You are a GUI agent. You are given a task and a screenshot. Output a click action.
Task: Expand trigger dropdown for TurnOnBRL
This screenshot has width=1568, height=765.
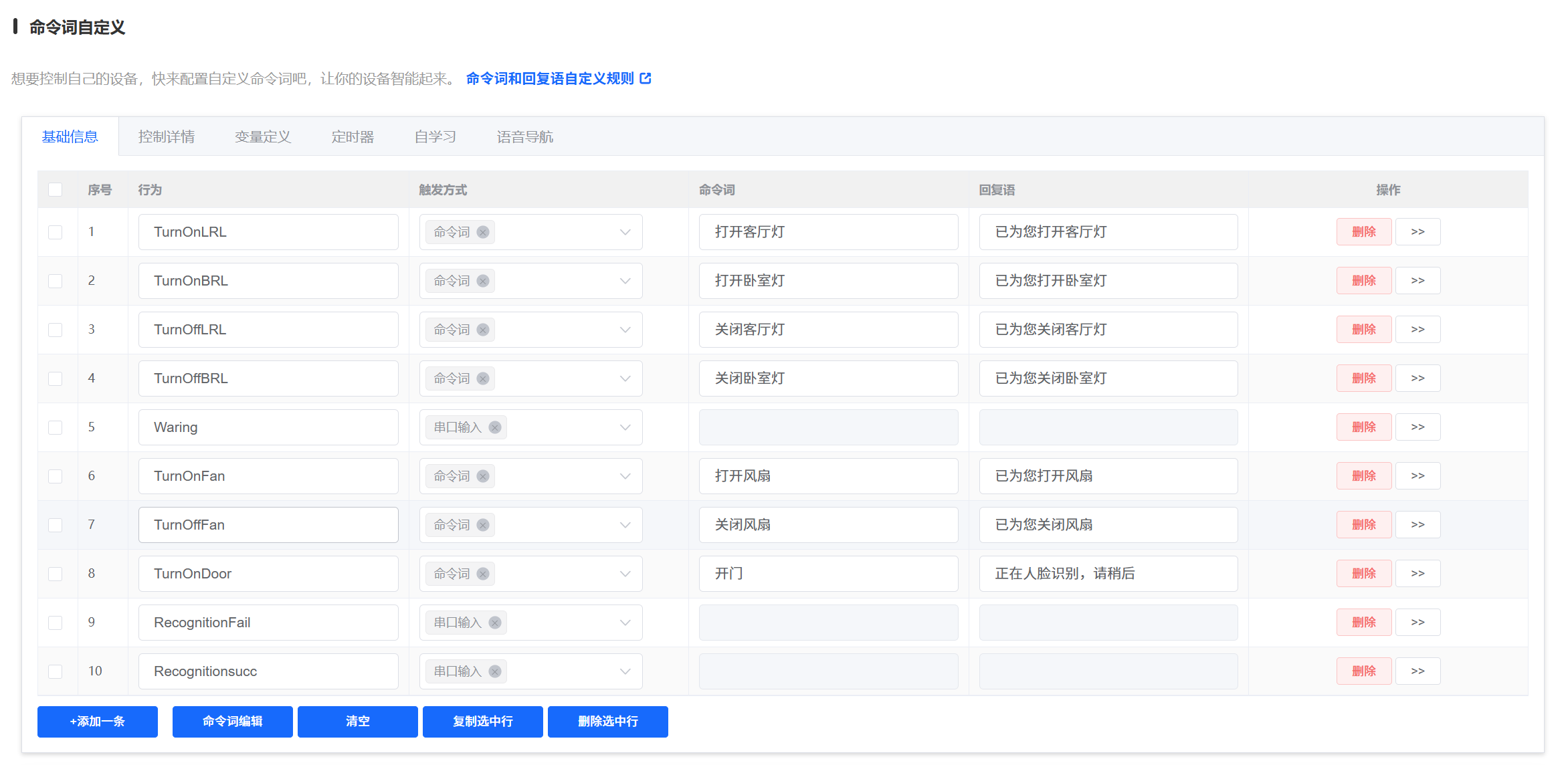pyautogui.click(x=625, y=281)
